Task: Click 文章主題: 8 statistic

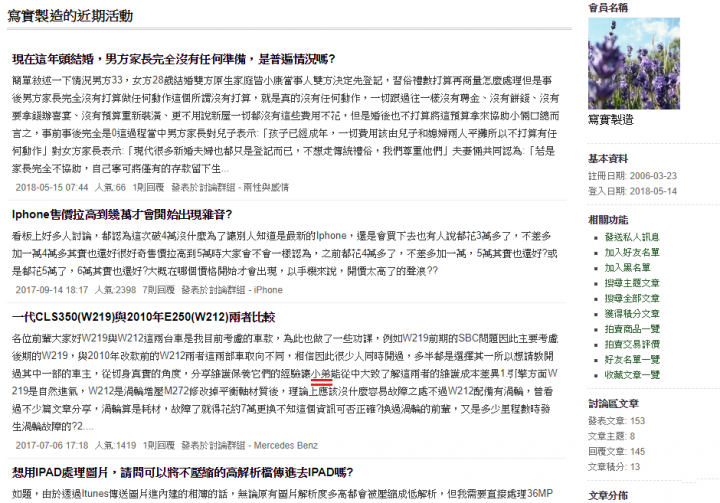Action: click(x=611, y=436)
